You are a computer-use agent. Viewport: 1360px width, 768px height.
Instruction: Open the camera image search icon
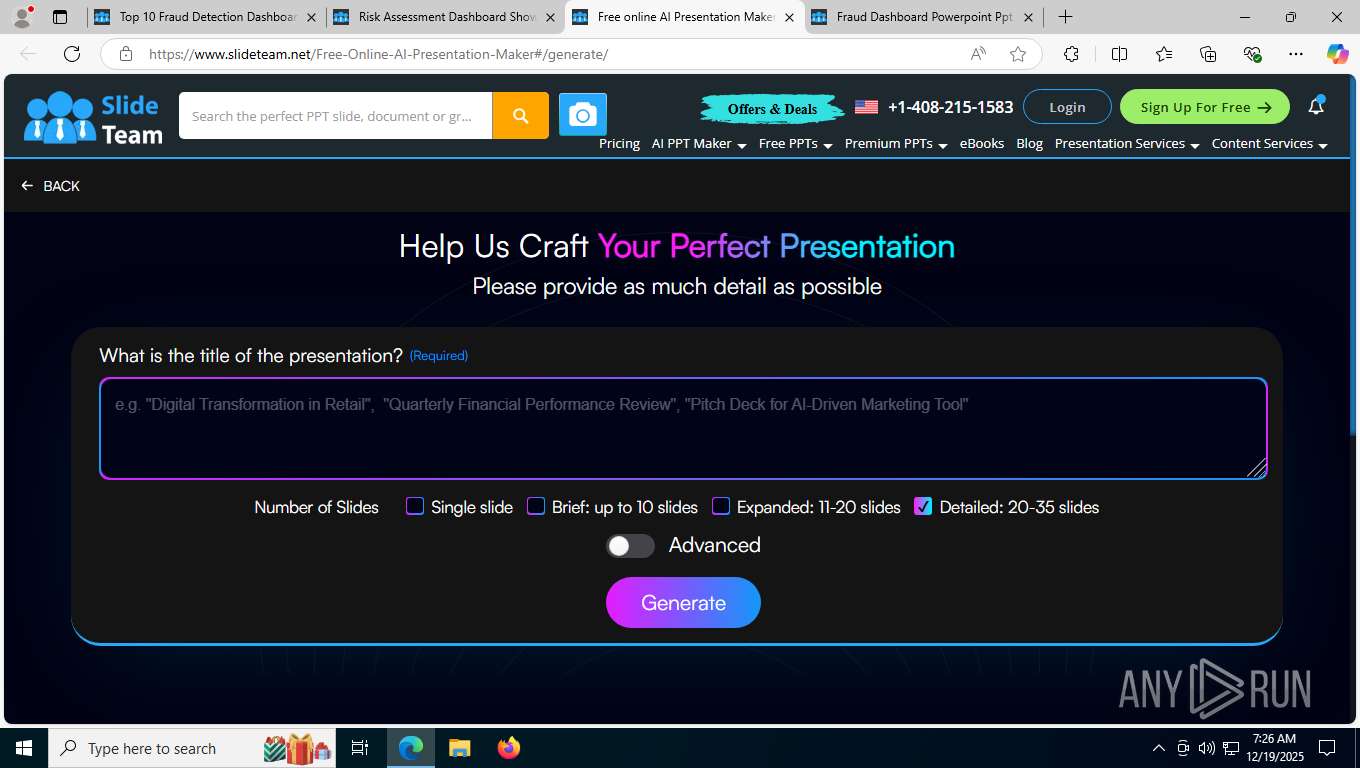click(x=582, y=116)
